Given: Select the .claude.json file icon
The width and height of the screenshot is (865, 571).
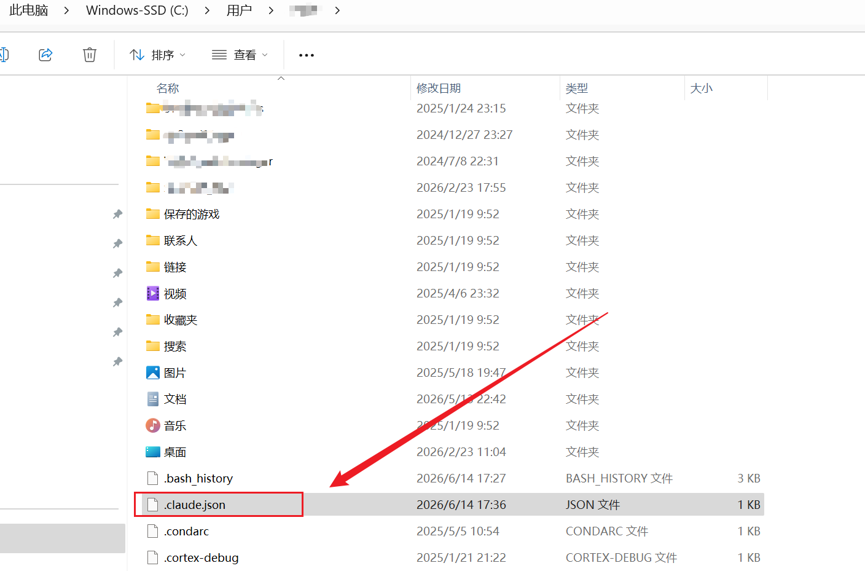Looking at the screenshot, I should click(153, 505).
